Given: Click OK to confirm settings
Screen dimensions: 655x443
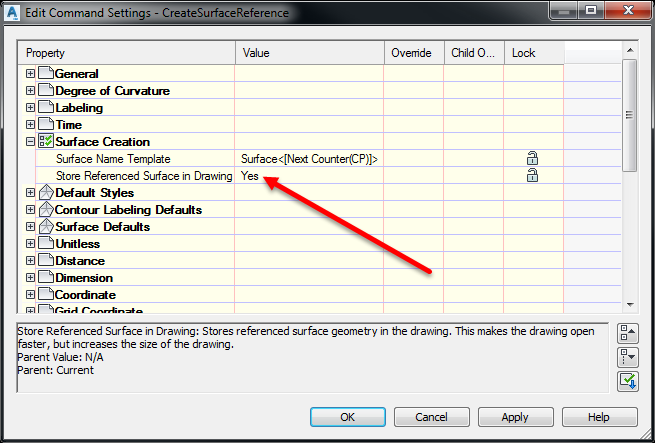Looking at the screenshot, I should pyautogui.click(x=348, y=417).
